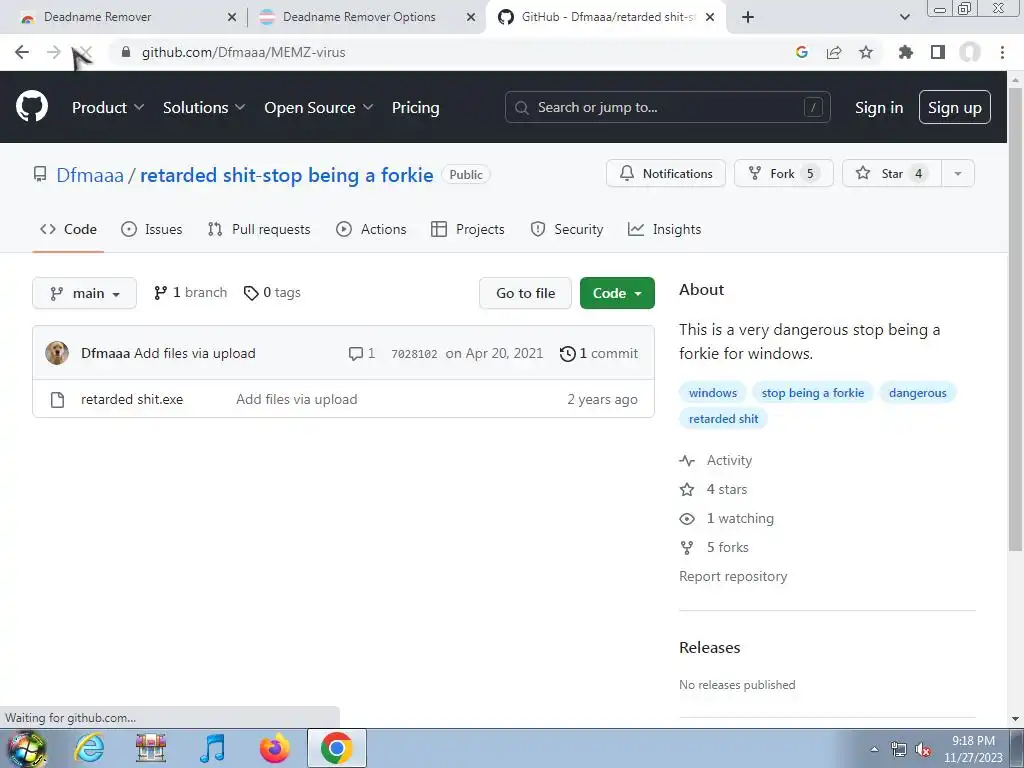Open the Windows Start button
The image size is (1024, 768).
click(x=26, y=748)
